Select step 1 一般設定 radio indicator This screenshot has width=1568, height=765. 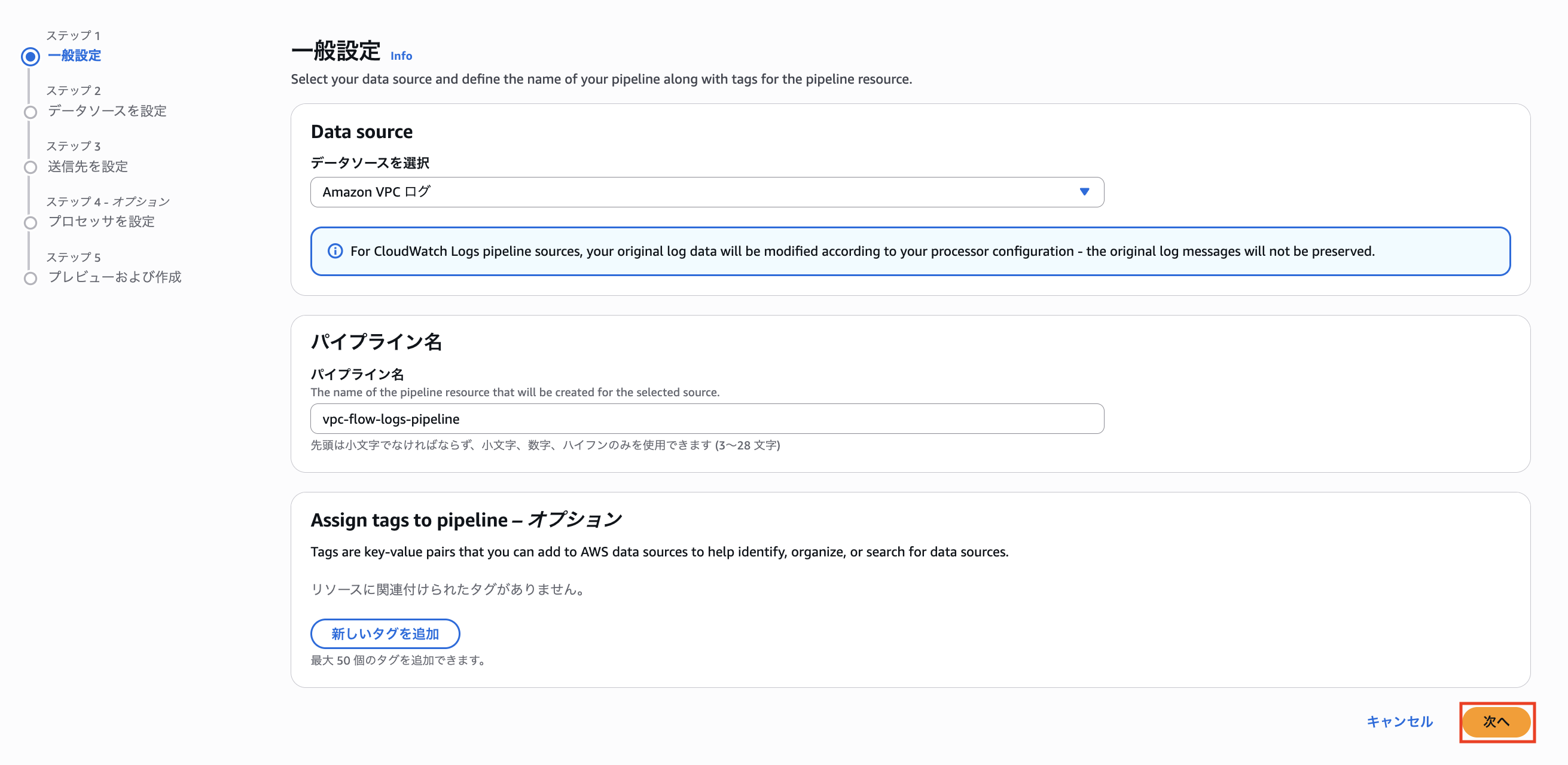[x=30, y=57]
